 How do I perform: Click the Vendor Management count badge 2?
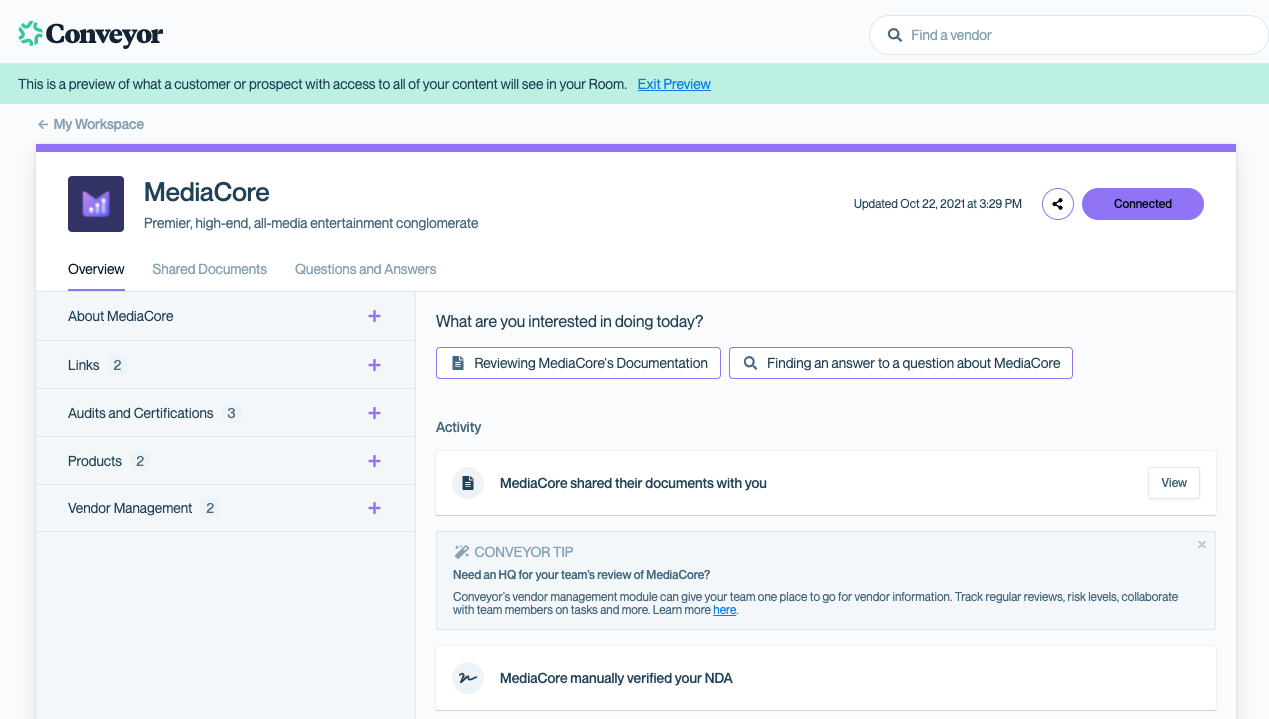click(210, 508)
